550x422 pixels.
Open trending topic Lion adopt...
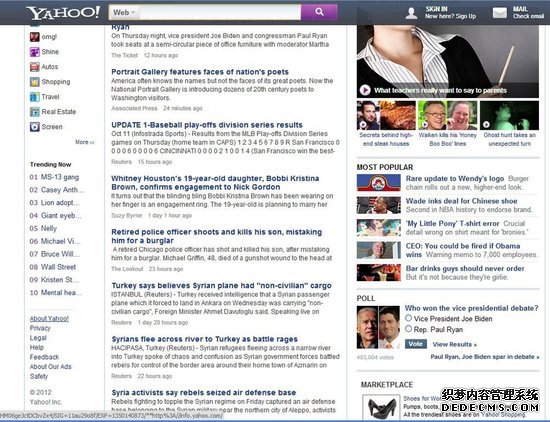tap(60, 203)
